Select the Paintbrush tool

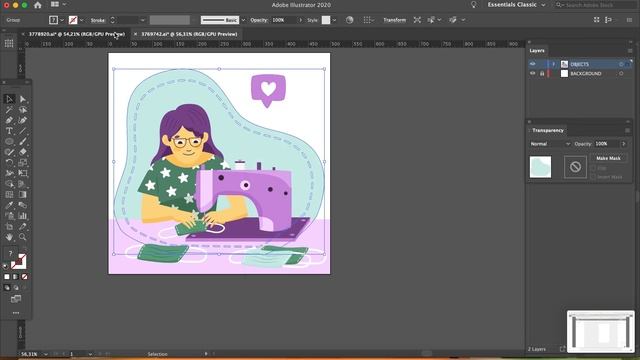pos(23,141)
